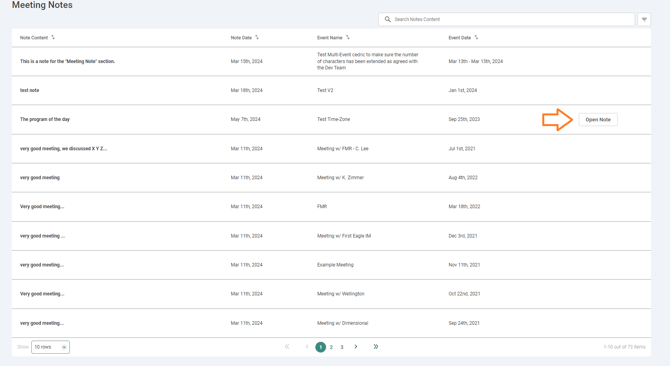Sort by Event Name column arrows
The width and height of the screenshot is (670, 366).
(347, 37)
